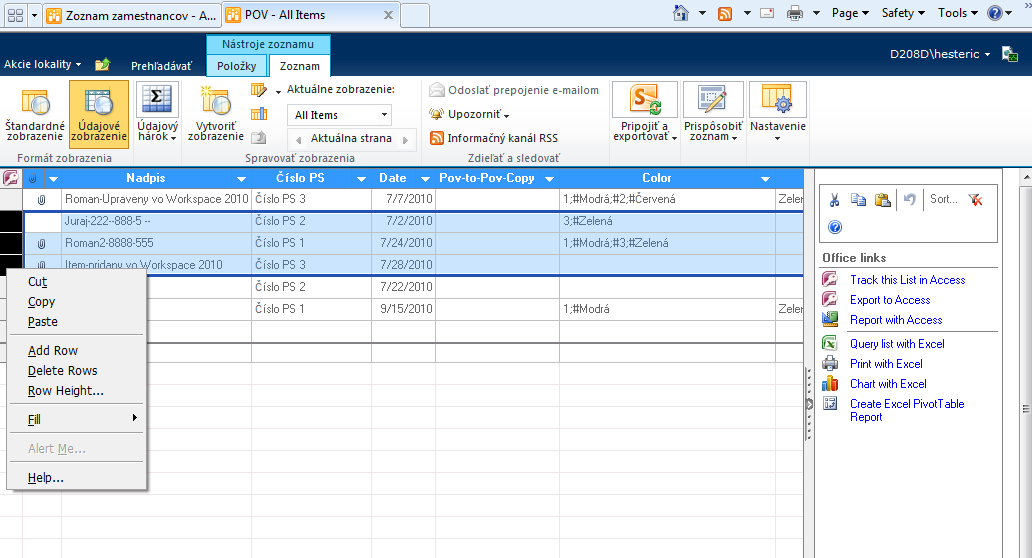Viewport: 1032px width, 558px height.
Task: Open Nadpis column filter dropdown
Action: coord(241,179)
